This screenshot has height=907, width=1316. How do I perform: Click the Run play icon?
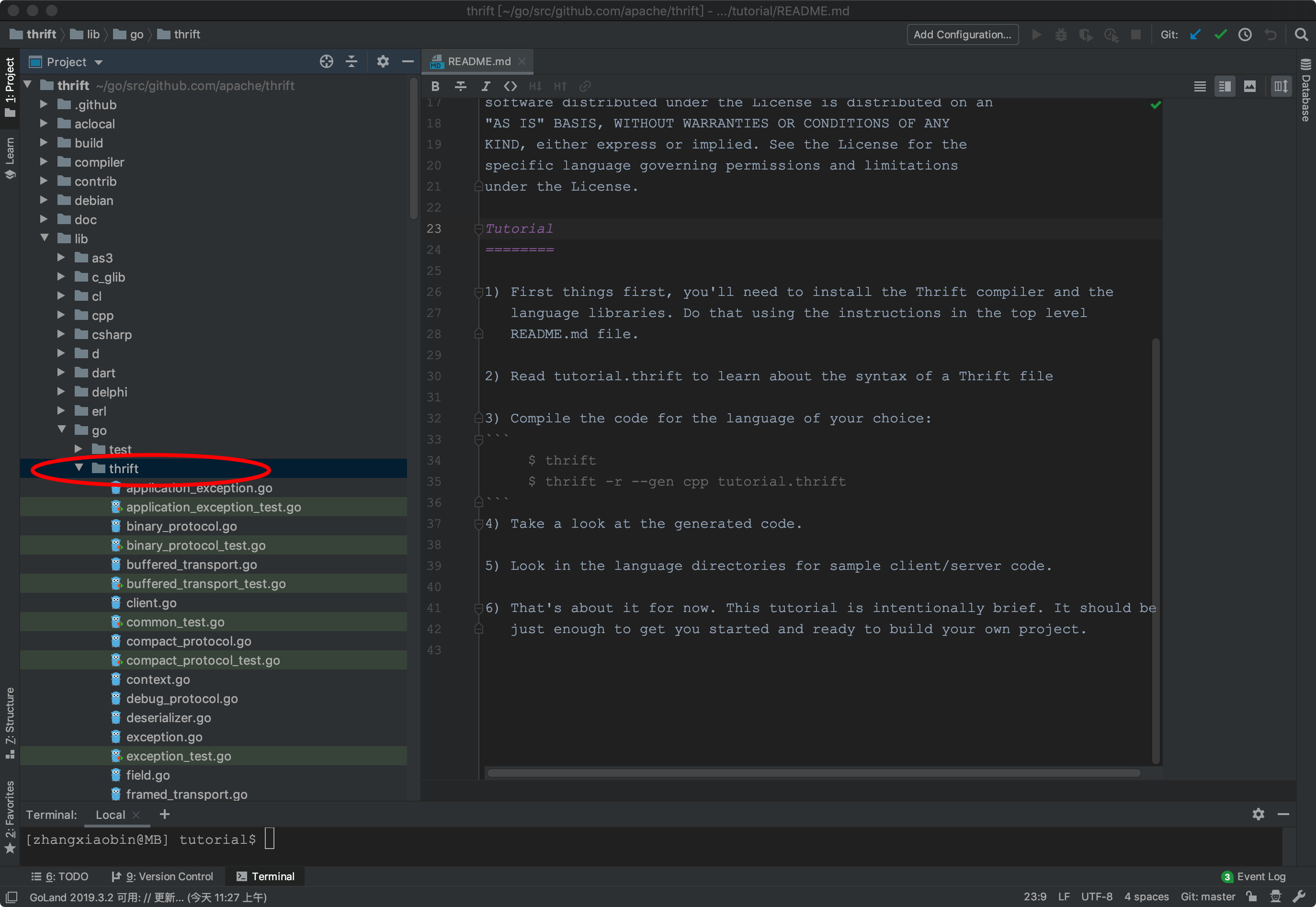pyautogui.click(x=1036, y=34)
